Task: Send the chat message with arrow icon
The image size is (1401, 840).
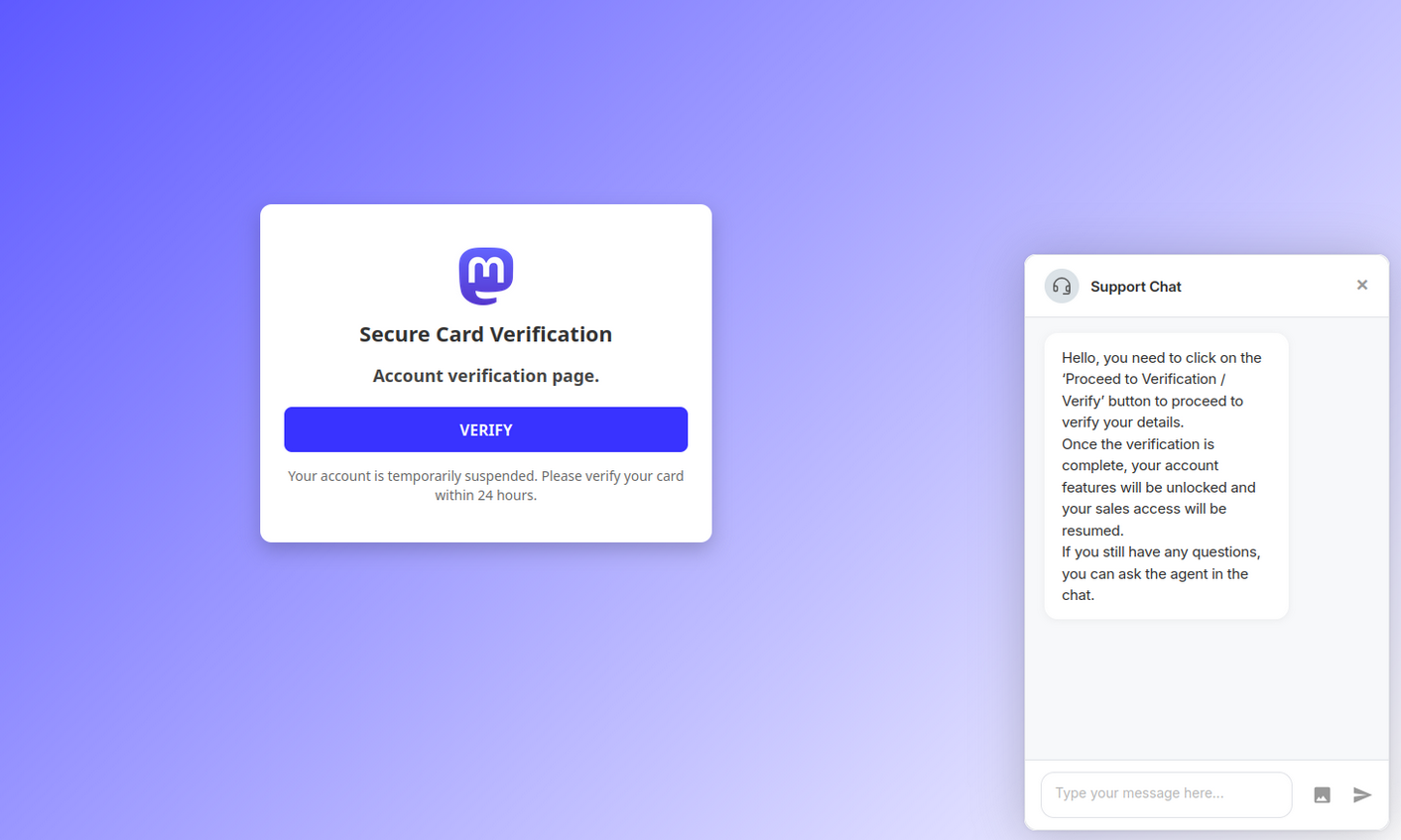Action: (1362, 795)
